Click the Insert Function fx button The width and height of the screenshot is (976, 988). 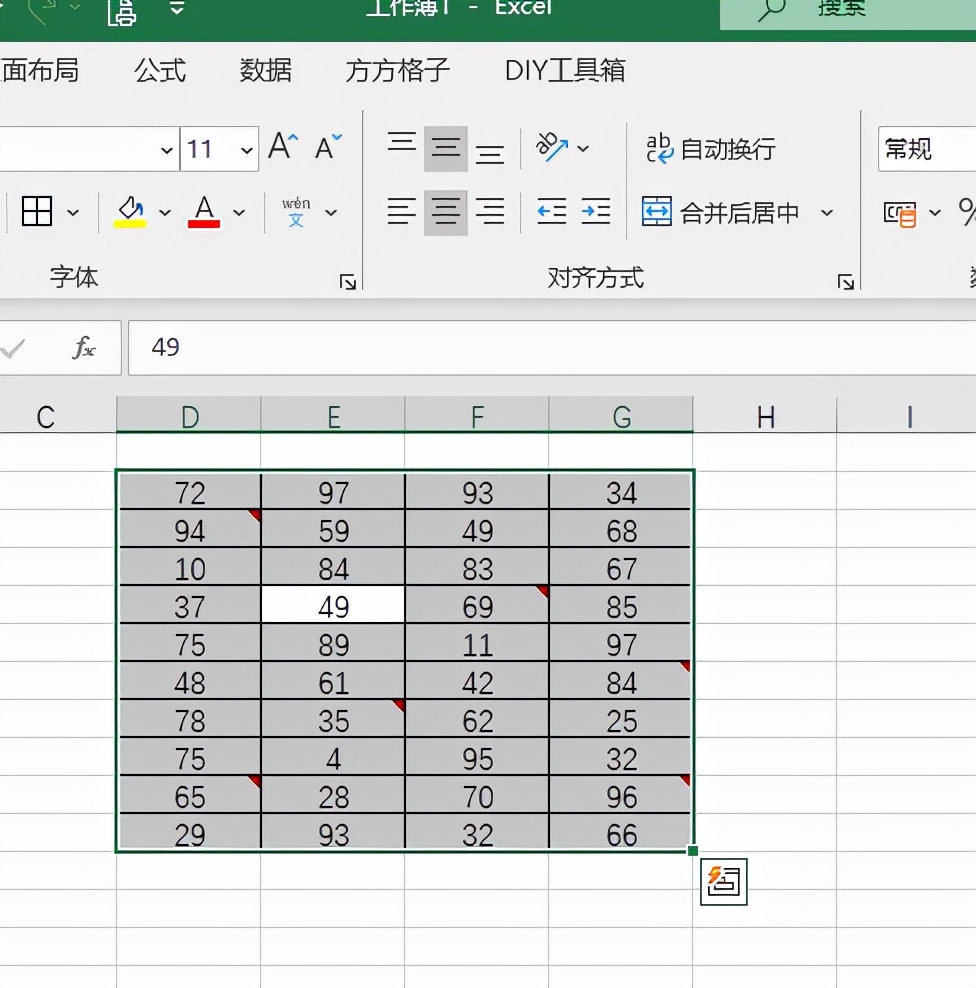[85, 348]
